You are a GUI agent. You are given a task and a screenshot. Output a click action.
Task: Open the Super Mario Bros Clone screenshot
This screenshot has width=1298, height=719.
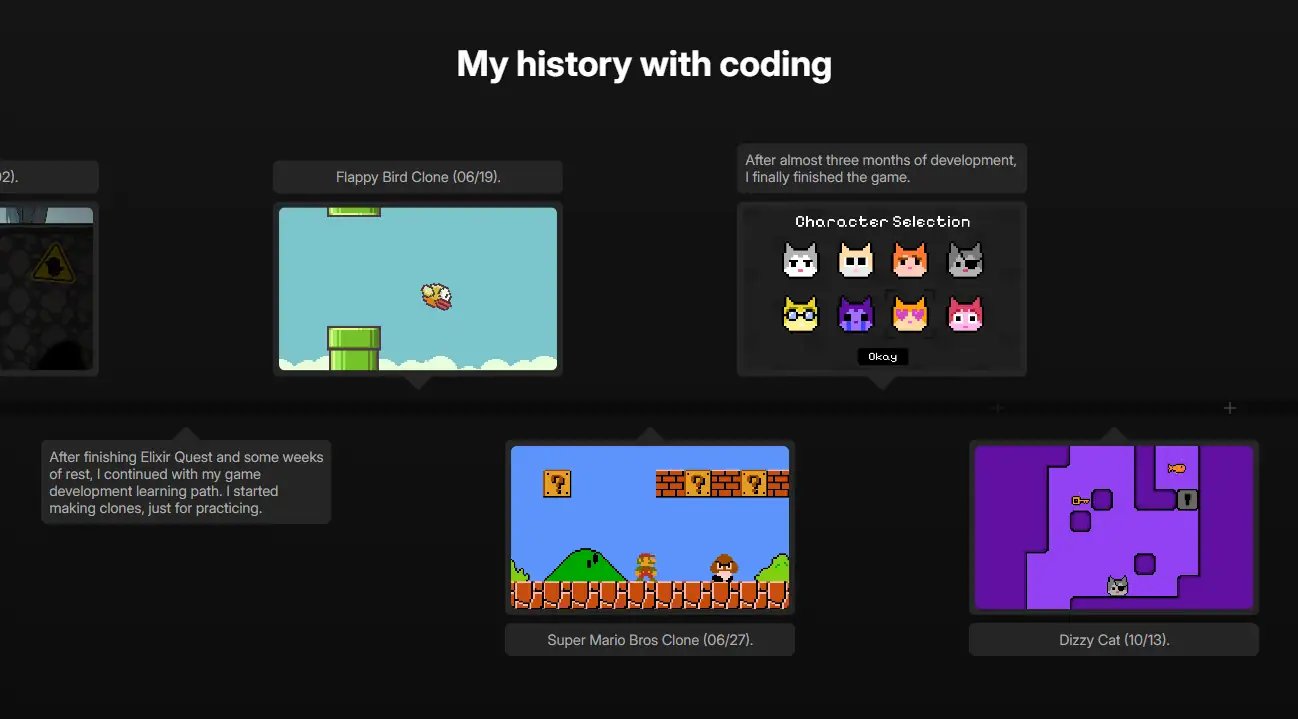[649, 528]
